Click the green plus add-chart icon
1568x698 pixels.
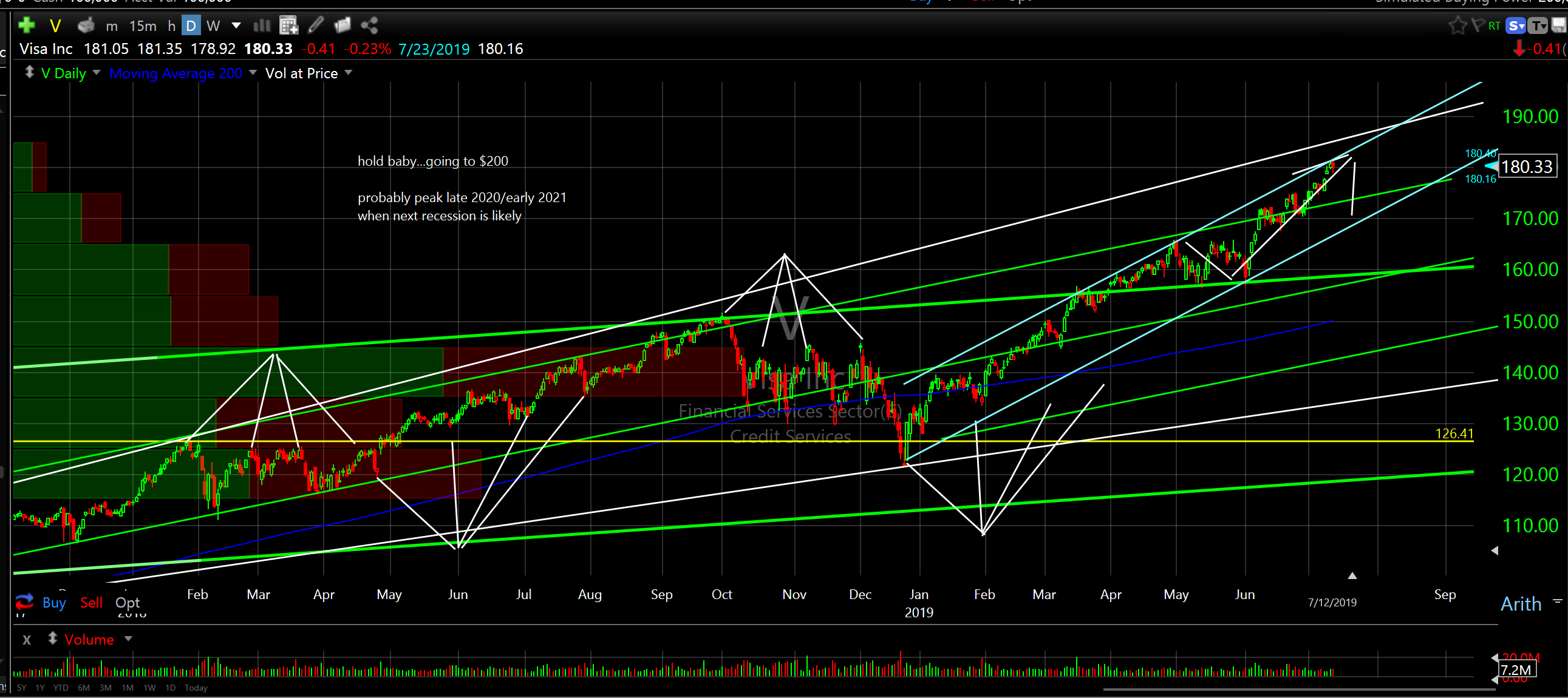click(26, 25)
